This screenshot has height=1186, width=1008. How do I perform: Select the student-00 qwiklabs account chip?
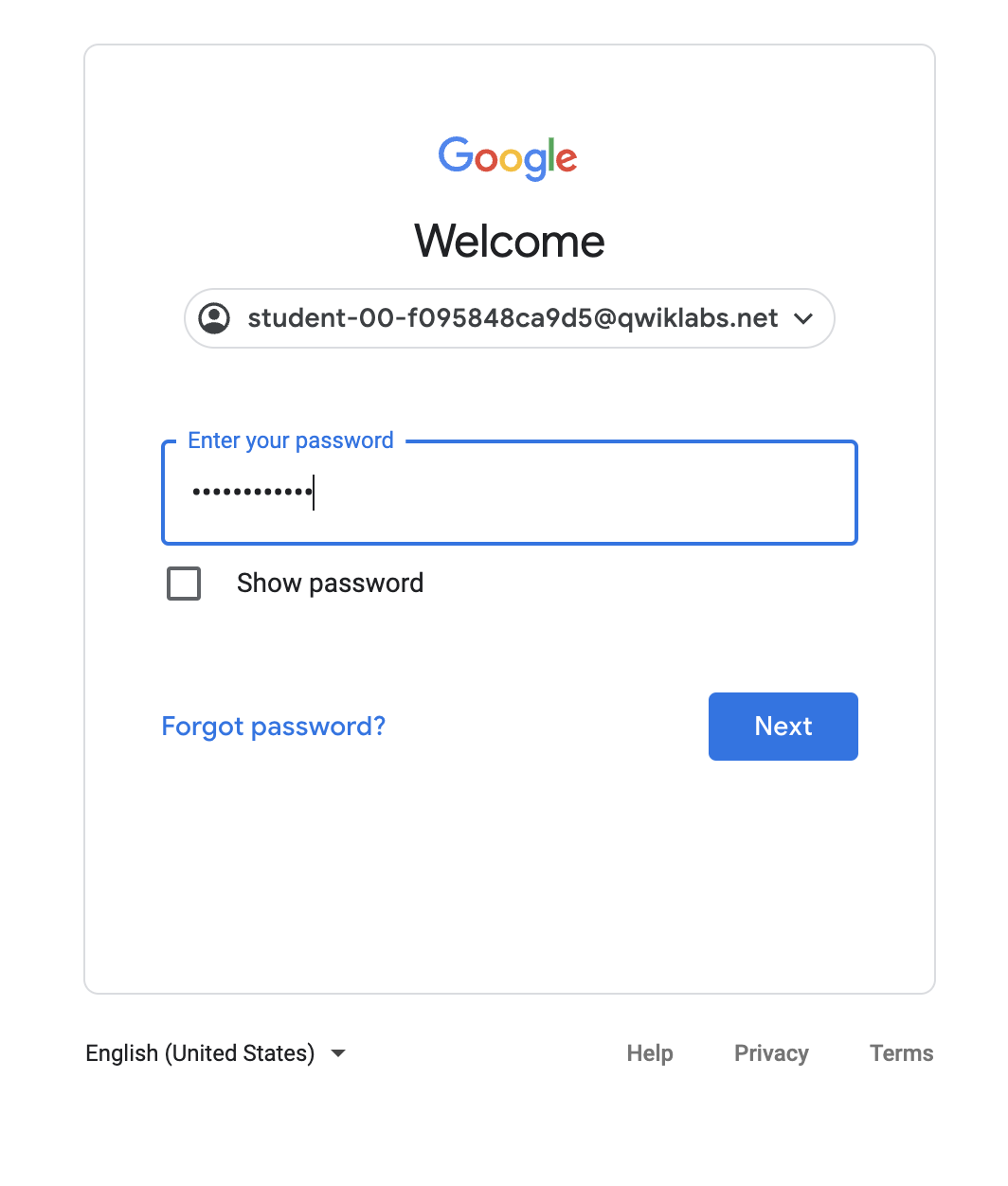pos(509,319)
